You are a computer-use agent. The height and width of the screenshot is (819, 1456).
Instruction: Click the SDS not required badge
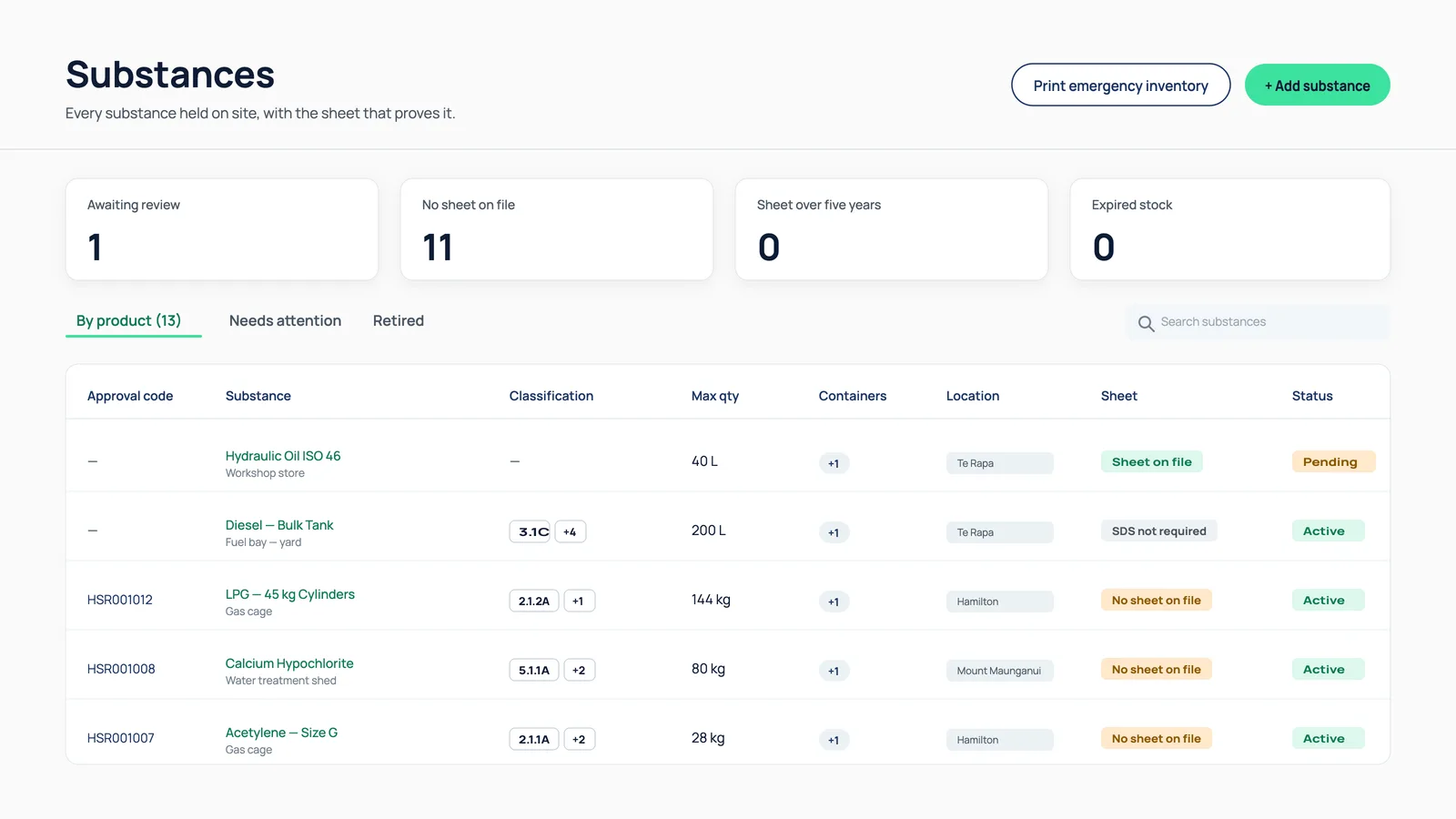[x=1159, y=531]
